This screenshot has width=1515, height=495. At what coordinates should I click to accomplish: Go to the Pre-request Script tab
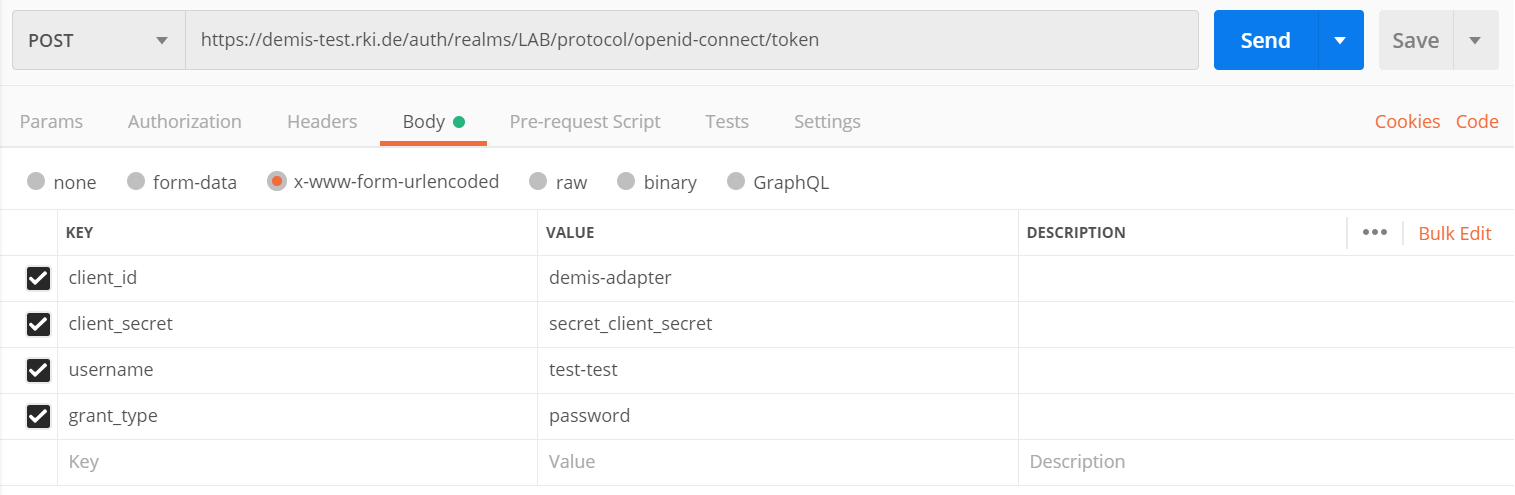coord(585,121)
